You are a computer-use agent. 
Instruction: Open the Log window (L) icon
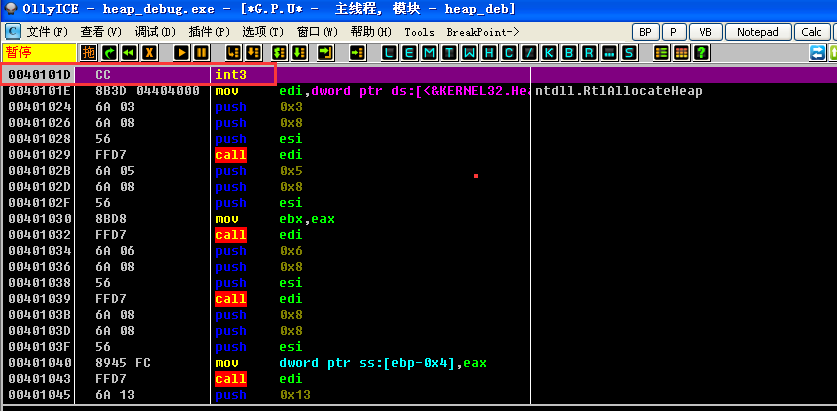pos(389,52)
